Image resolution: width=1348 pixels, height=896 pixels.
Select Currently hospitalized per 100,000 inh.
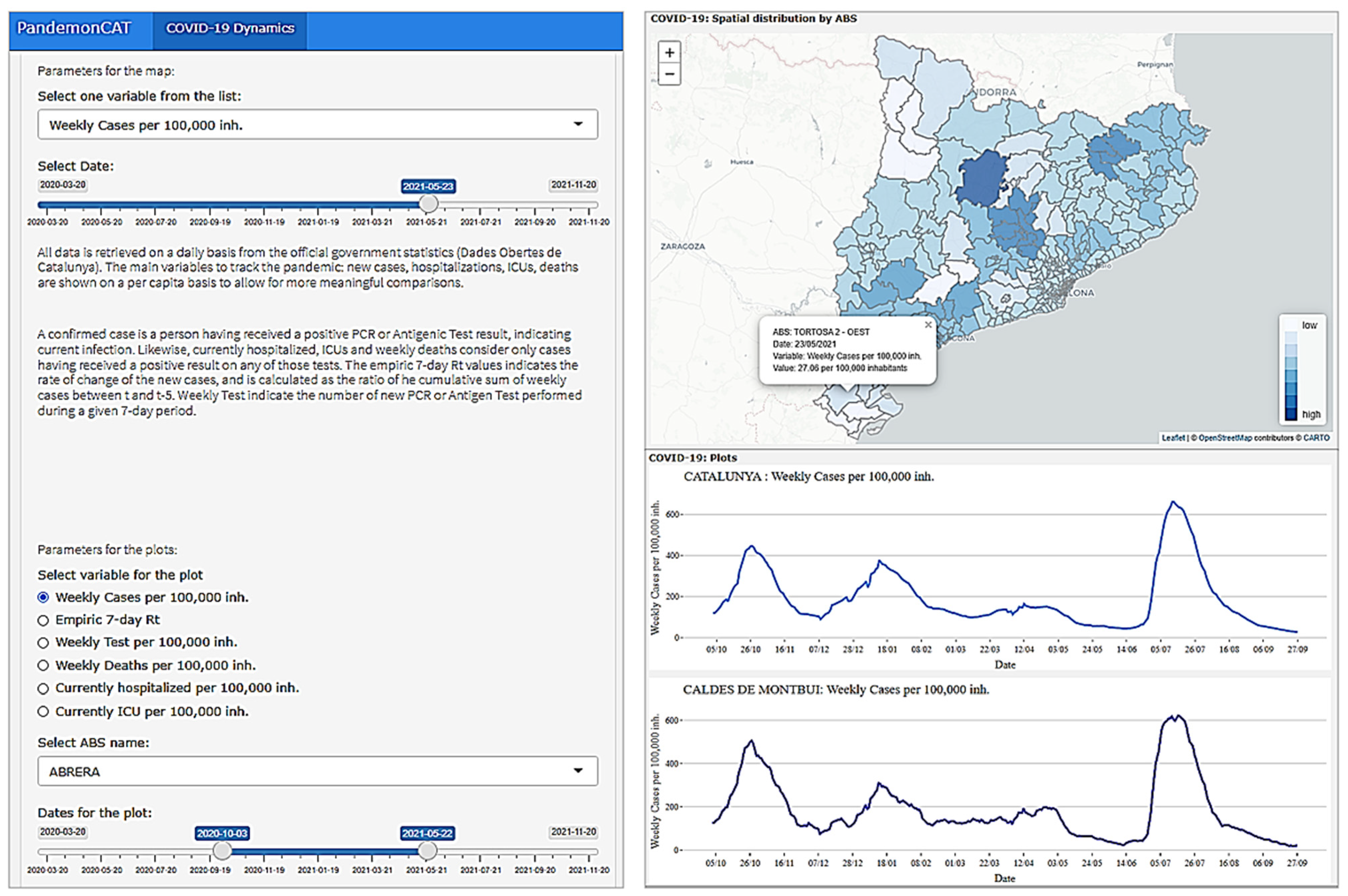pyautogui.click(x=43, y=689)
